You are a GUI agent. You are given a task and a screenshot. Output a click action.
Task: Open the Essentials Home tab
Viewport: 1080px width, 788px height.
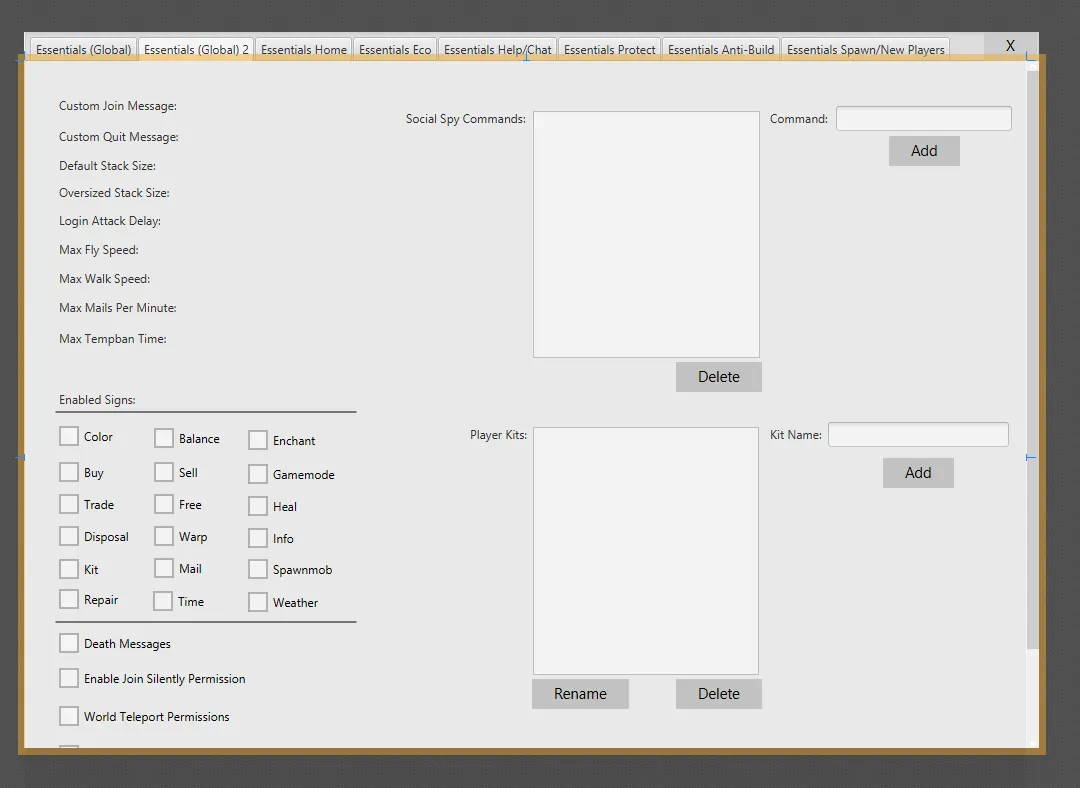click(x=304, y=50)
